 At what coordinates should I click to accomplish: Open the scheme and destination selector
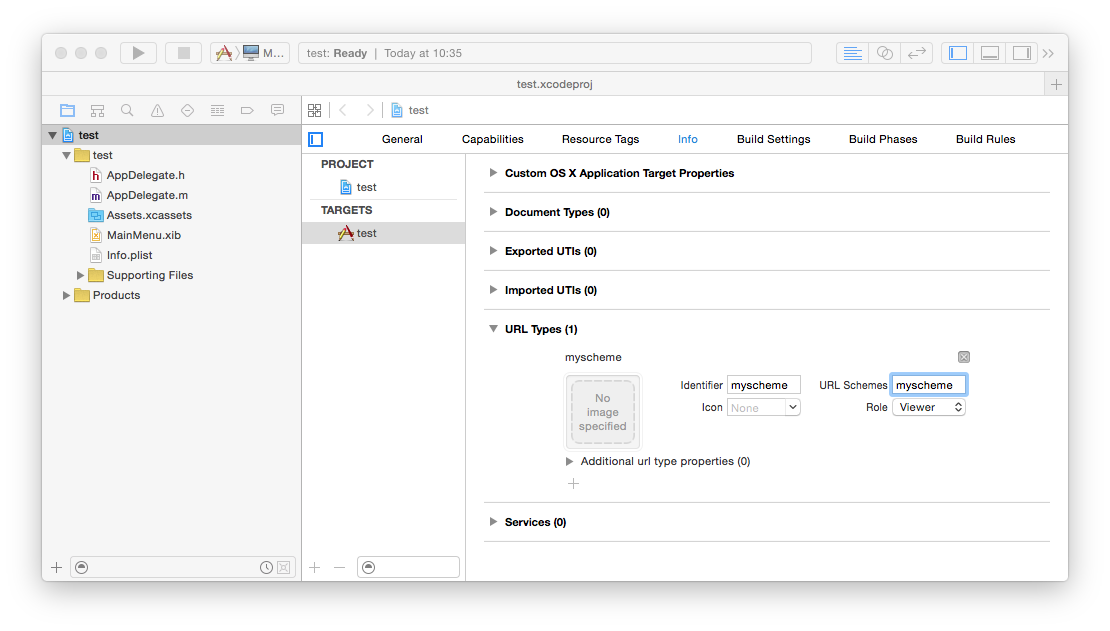coord(250,53)
